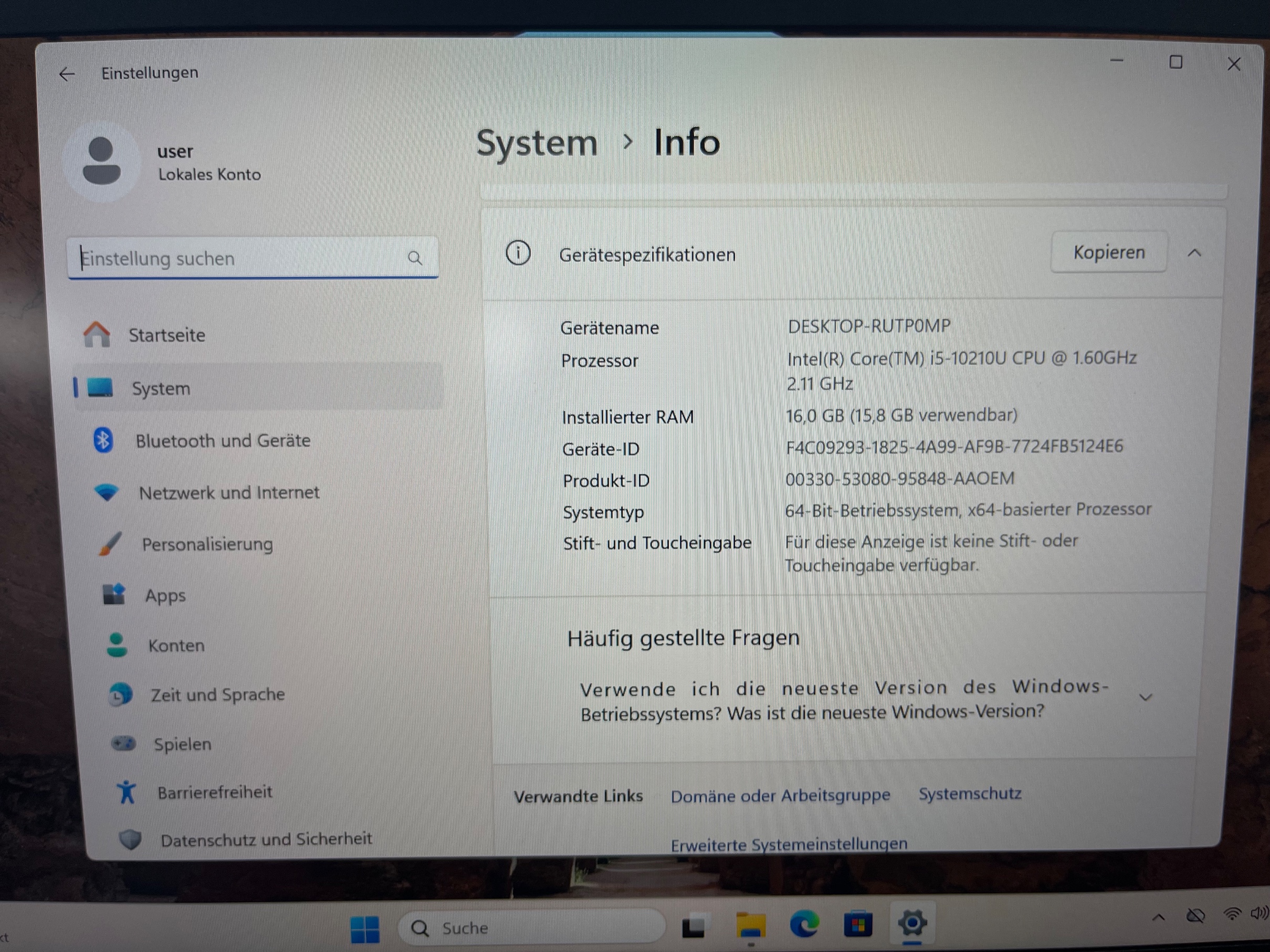Expand the Windows-Version FAQ question
The width and height of the screenshot is (1270, 952).
point(1146,697)
